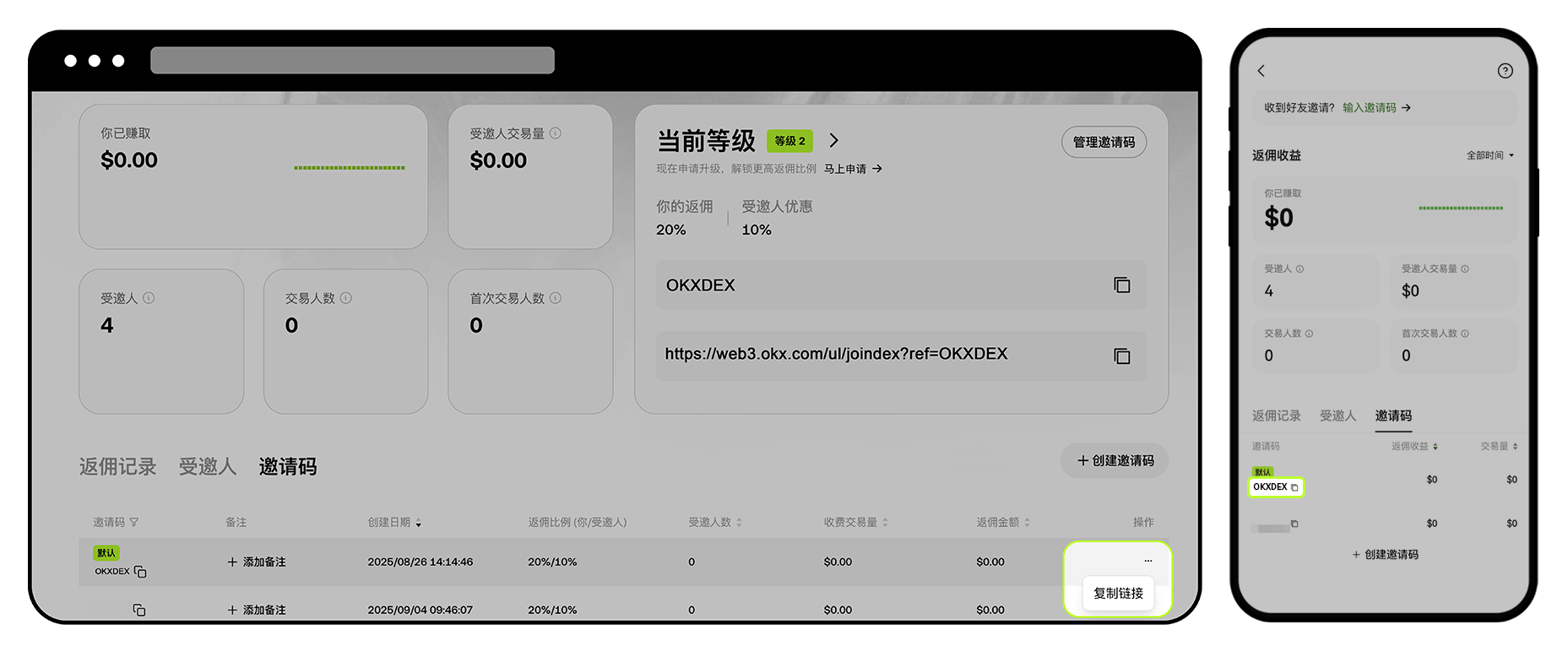Screen dimensions: 1568x652
Task: Switch to 受邀人 tab on mobile
Action: (1337, 416)
